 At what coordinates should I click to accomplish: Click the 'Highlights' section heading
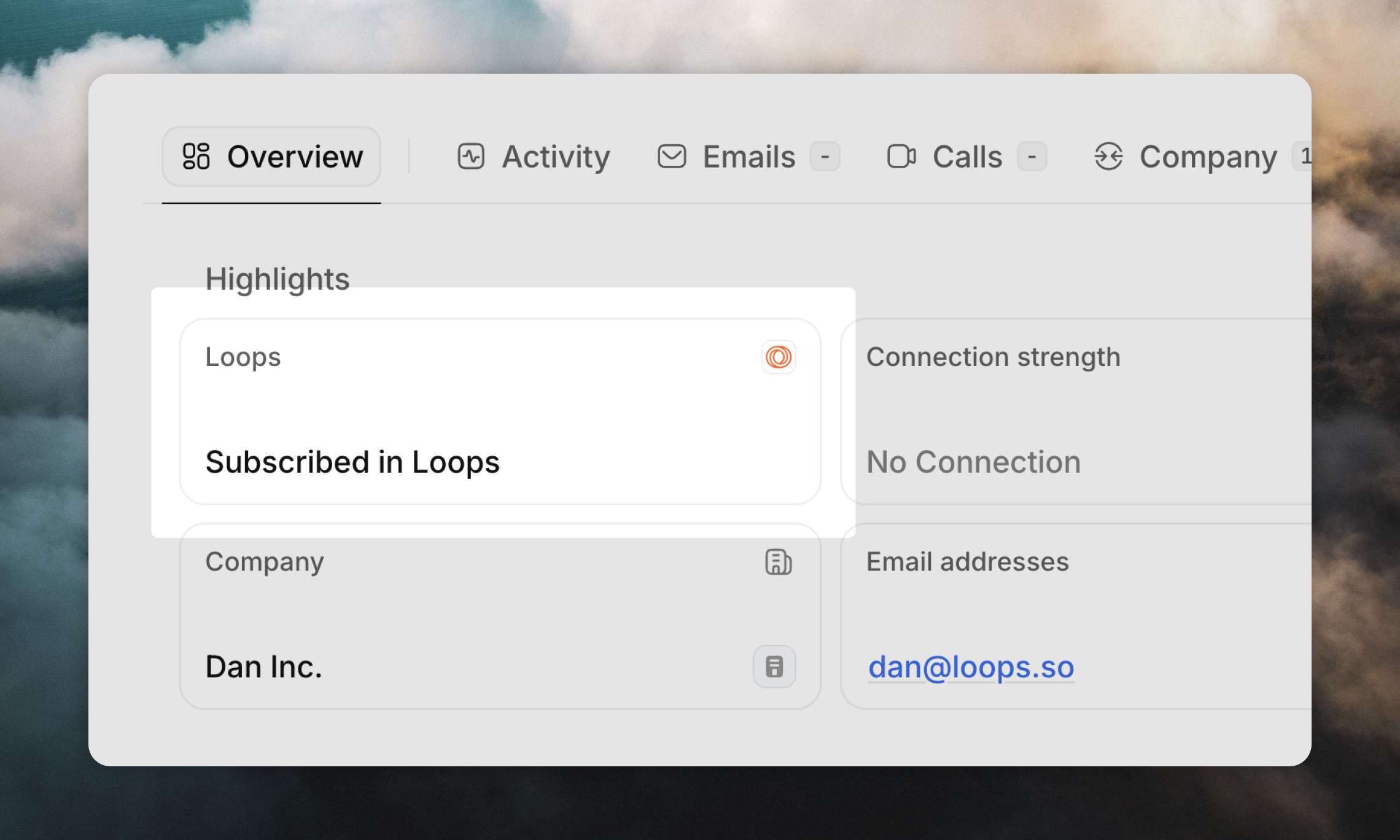point(278,279)
